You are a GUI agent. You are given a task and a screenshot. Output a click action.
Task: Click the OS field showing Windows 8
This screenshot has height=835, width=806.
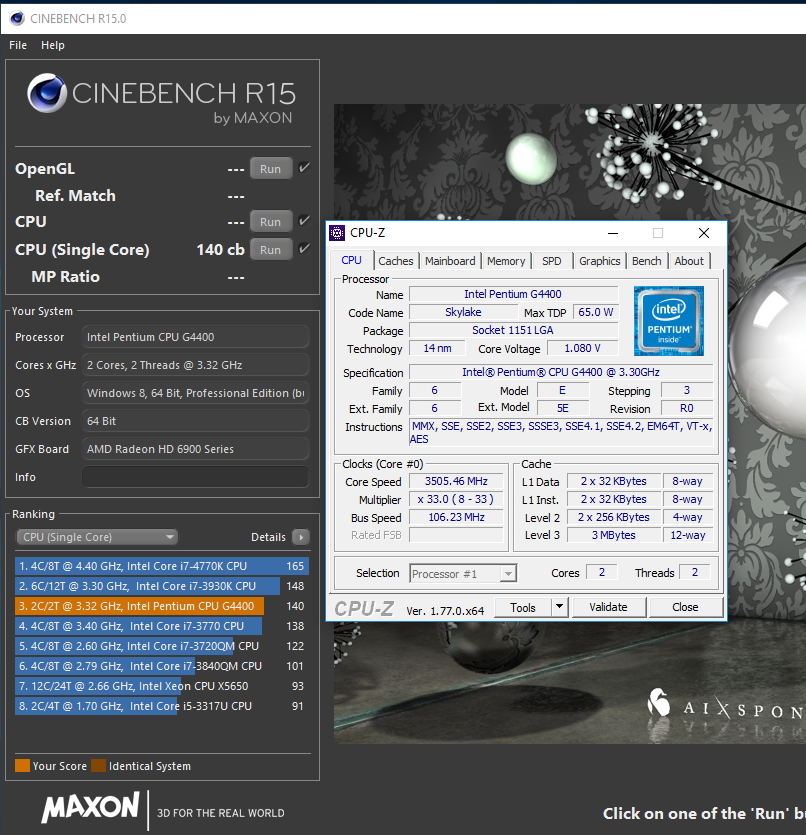[195, 393]
